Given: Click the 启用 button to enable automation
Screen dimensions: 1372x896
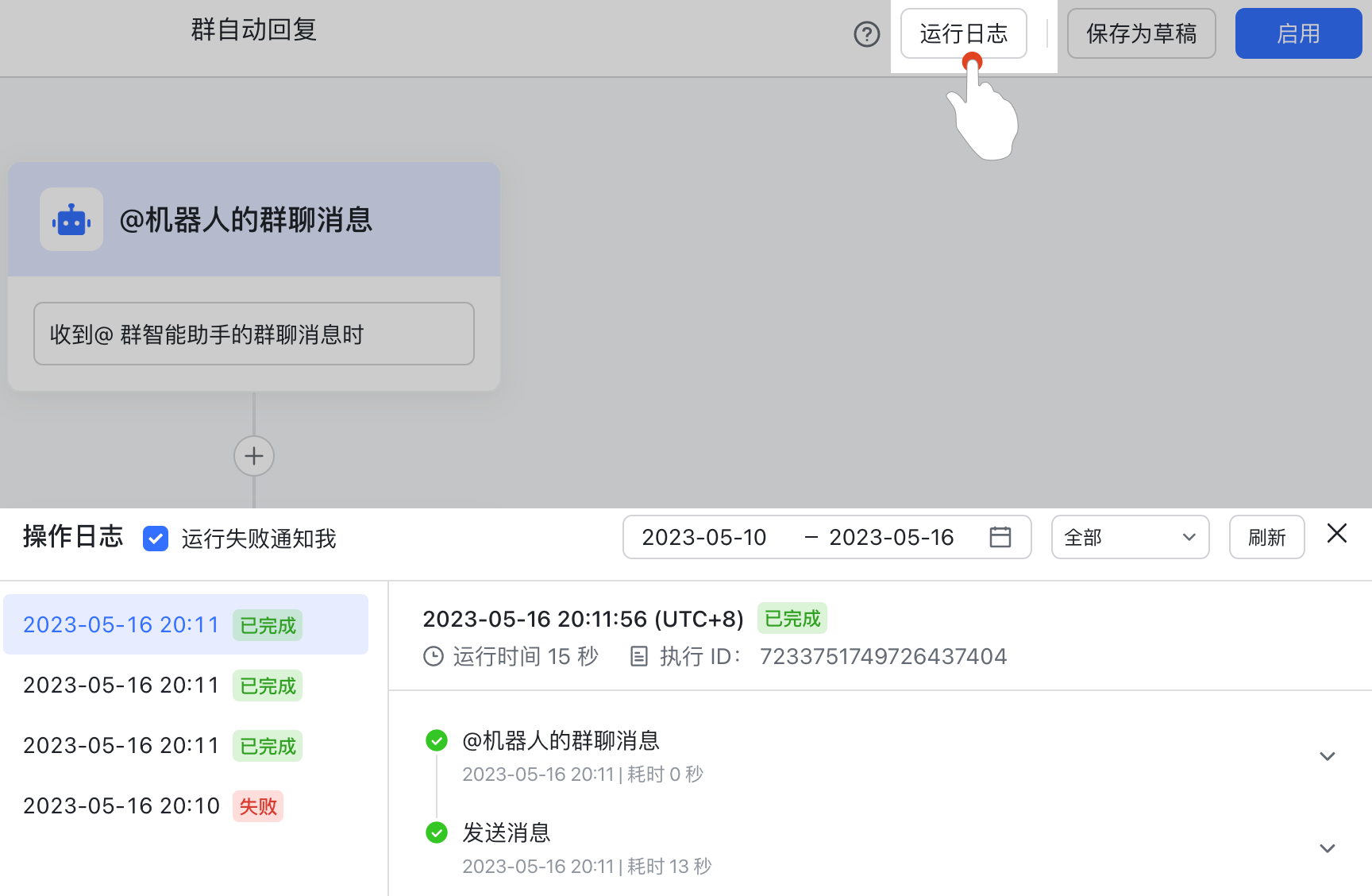Looking at the screenshot, I should click(1298, 33).
